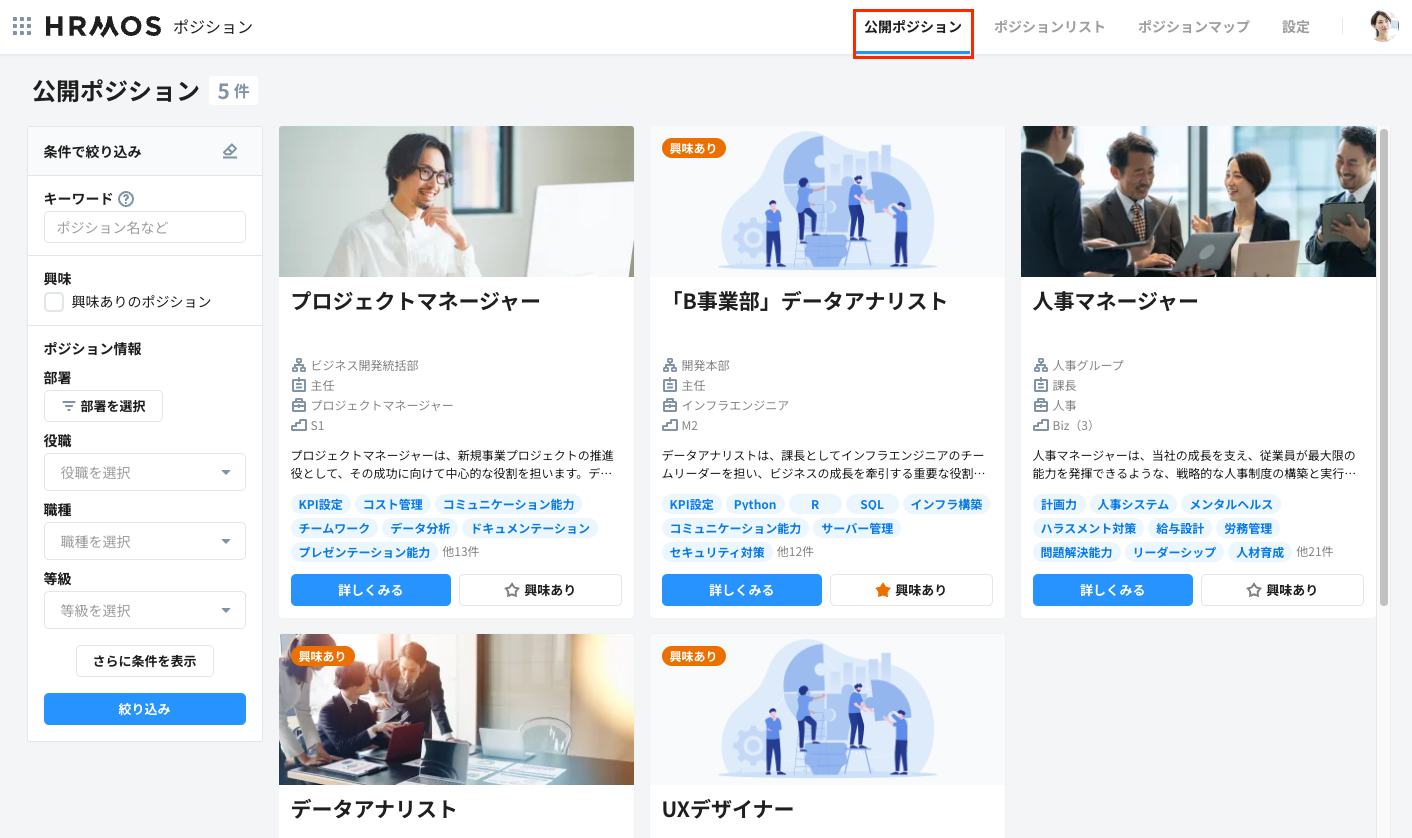Click the filled star on 「B事業部」データアナリスト
Screen dimensions: 1412x838
(881, 590)
